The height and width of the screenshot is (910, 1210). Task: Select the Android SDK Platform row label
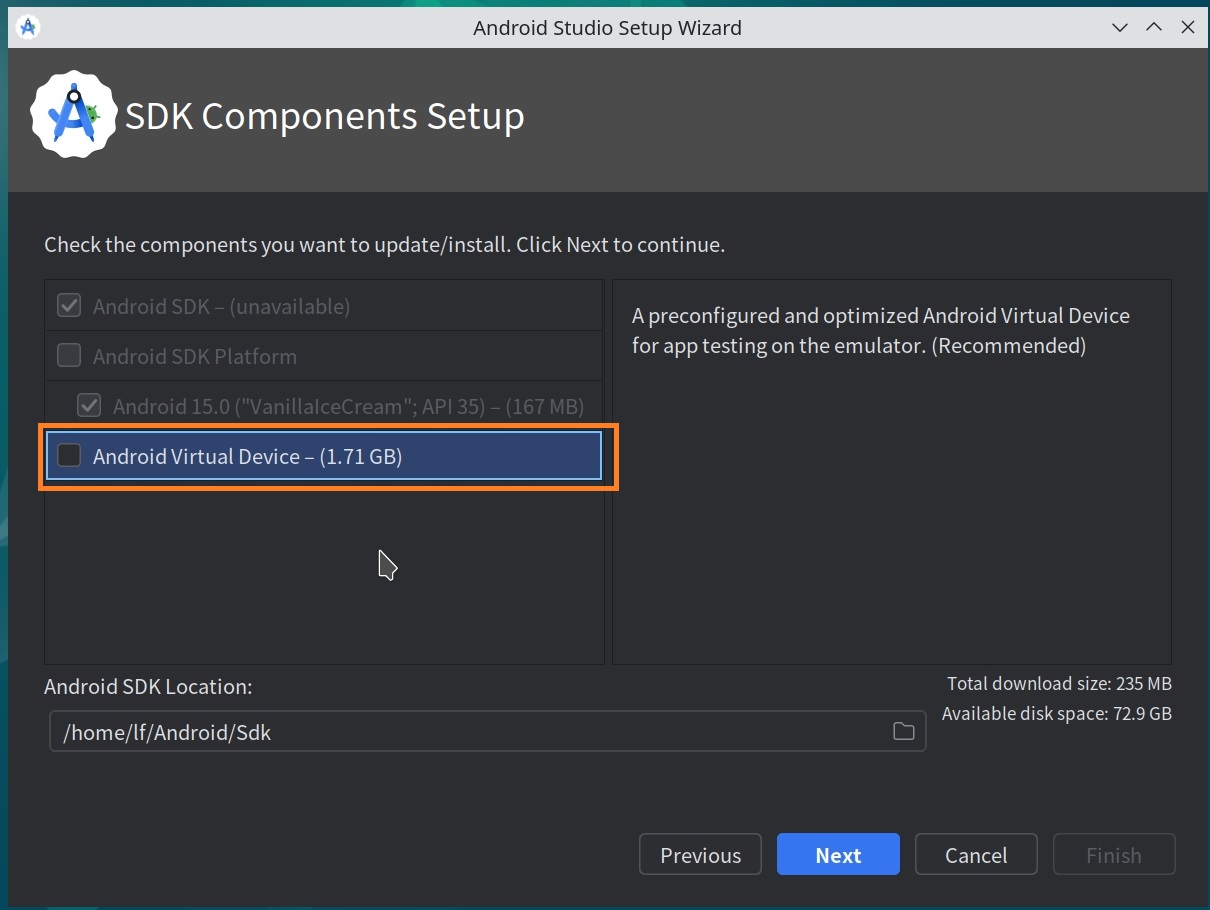pos(194,356)
